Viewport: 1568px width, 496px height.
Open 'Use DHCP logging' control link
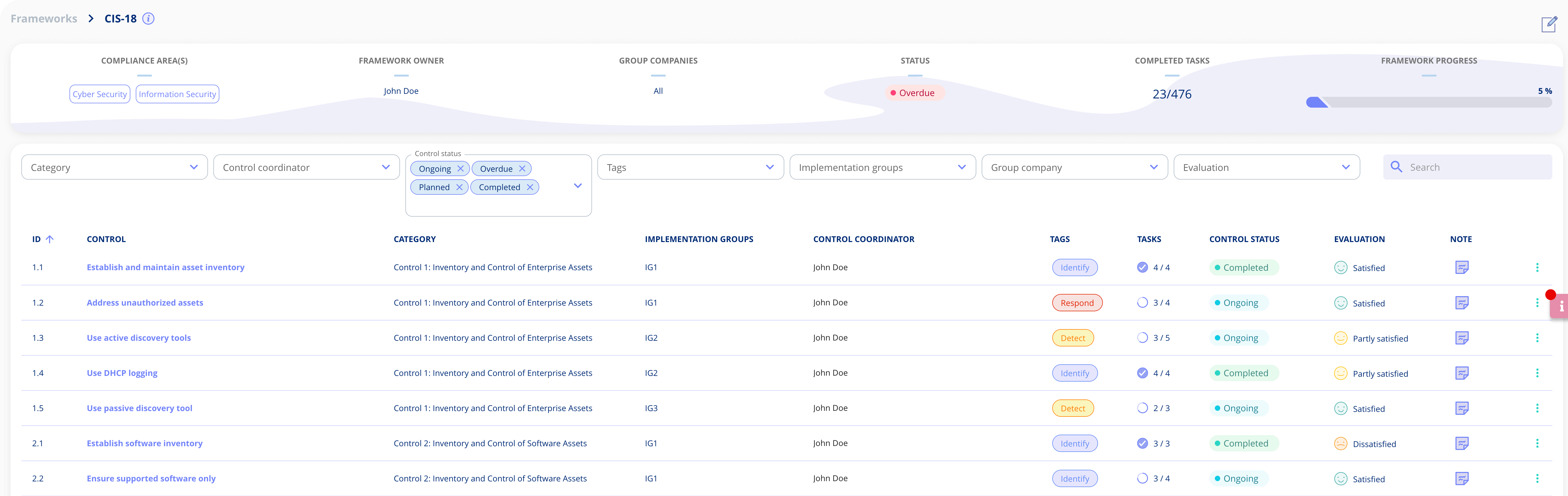122,373
